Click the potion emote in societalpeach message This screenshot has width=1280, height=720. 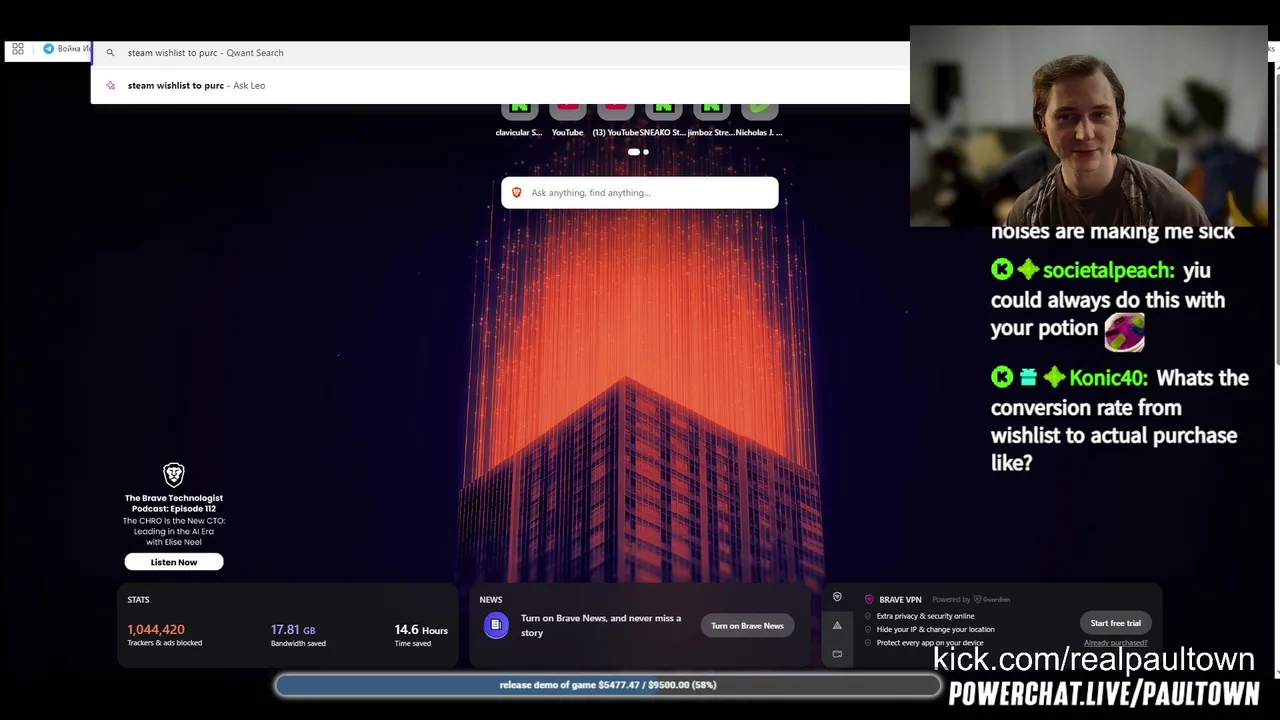pyautogui.click(x=1124, y=331)
